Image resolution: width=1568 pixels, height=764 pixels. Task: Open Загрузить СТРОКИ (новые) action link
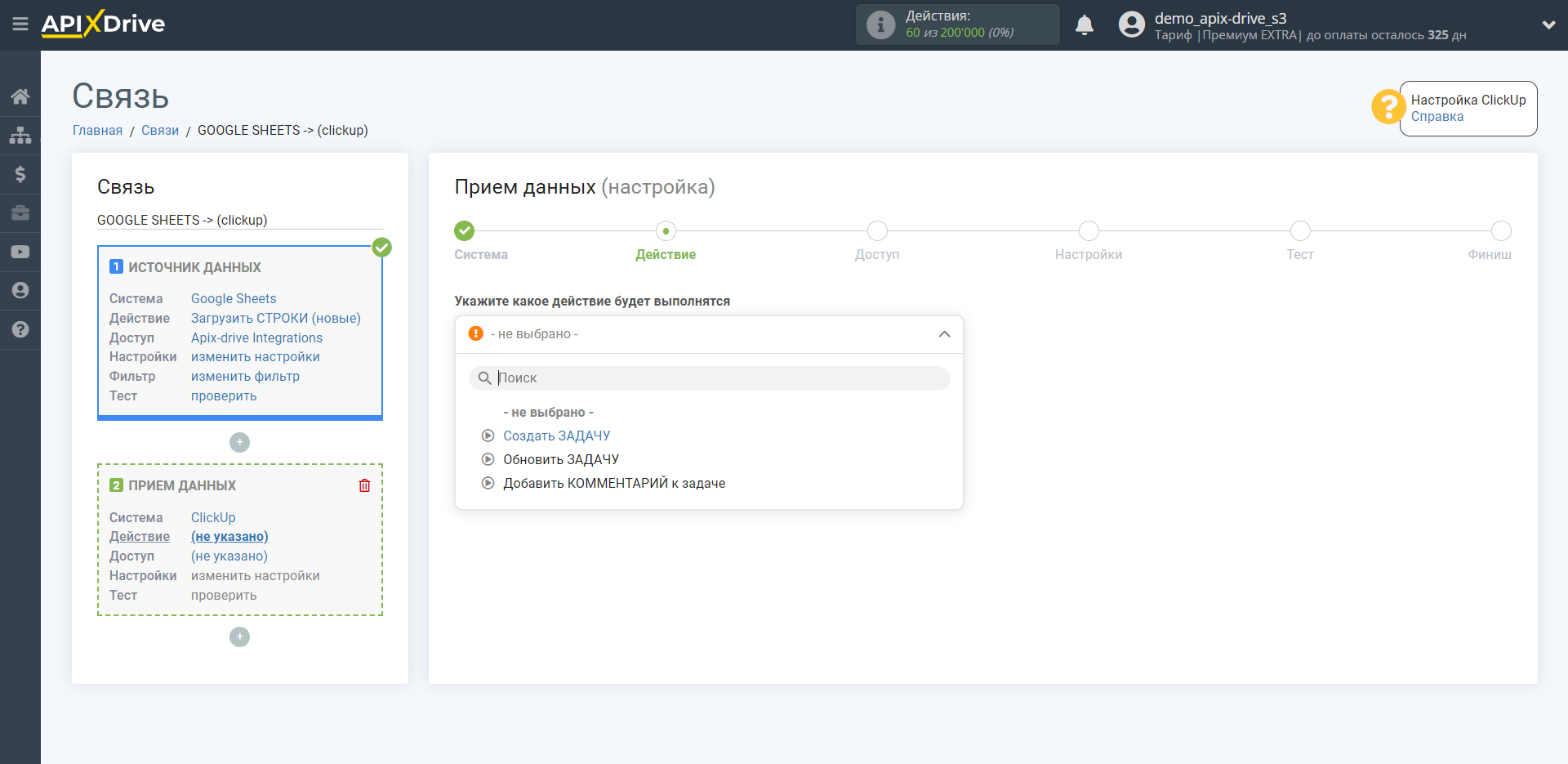coord(276,318)
